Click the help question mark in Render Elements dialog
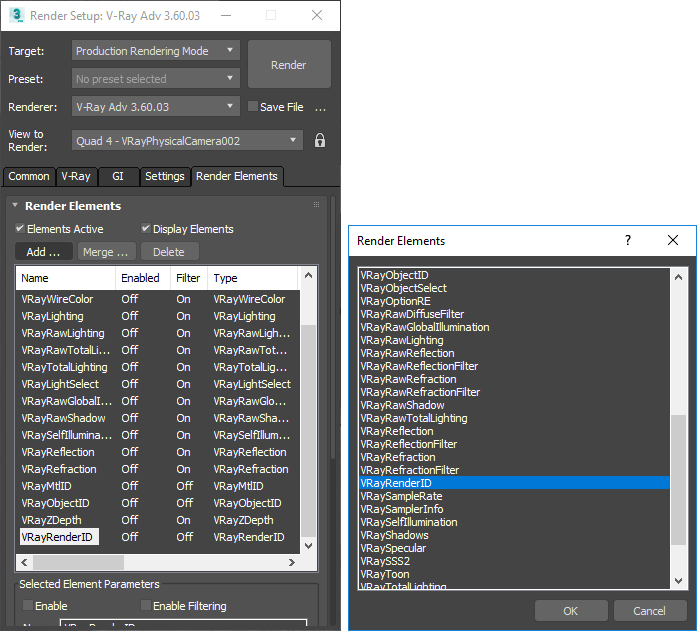The width and height of the screenshot is (697, 631). coord(628,240)
